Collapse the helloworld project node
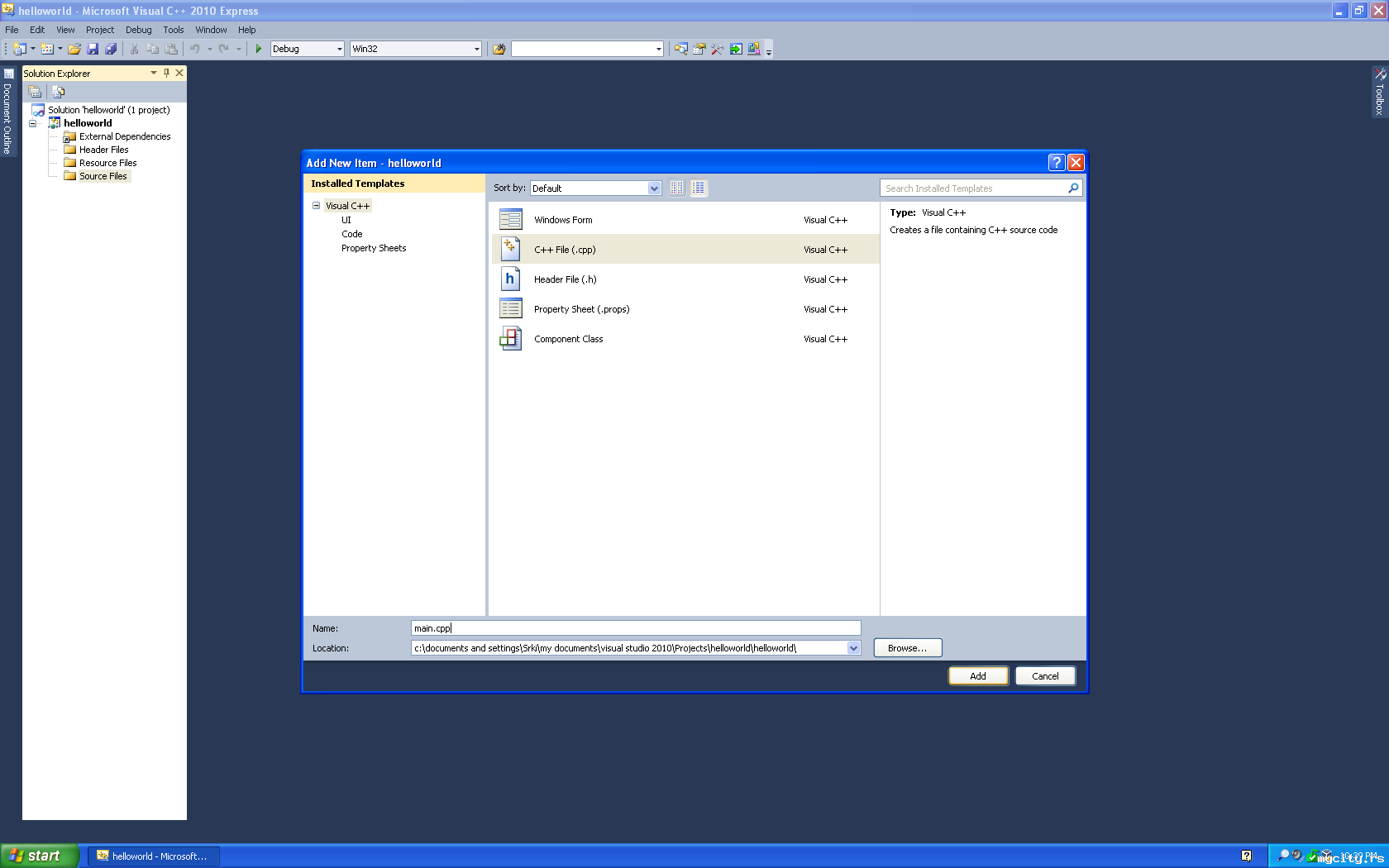This screenshot has height=868, width=1389. coord(33,123)
